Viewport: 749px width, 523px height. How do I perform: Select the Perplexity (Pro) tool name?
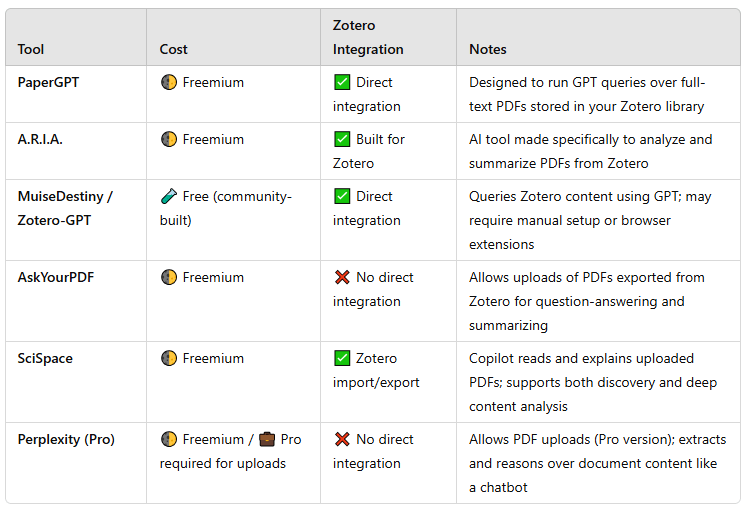[x=66, y=439]
